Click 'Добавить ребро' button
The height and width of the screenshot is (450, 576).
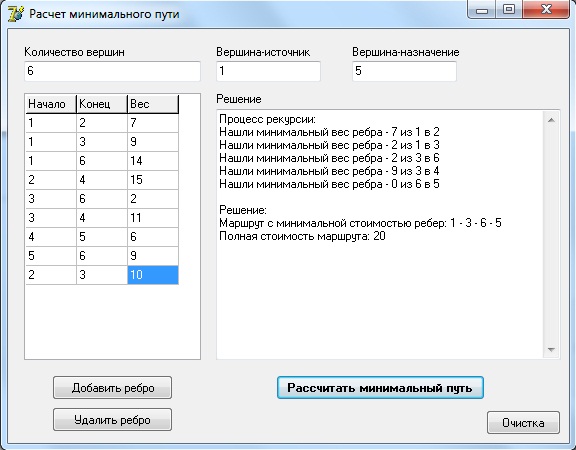112,388
